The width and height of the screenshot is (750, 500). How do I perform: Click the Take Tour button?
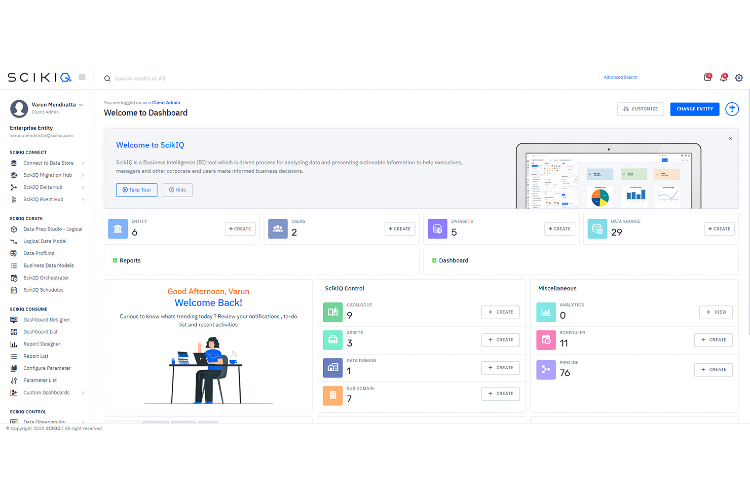point(137,189)
